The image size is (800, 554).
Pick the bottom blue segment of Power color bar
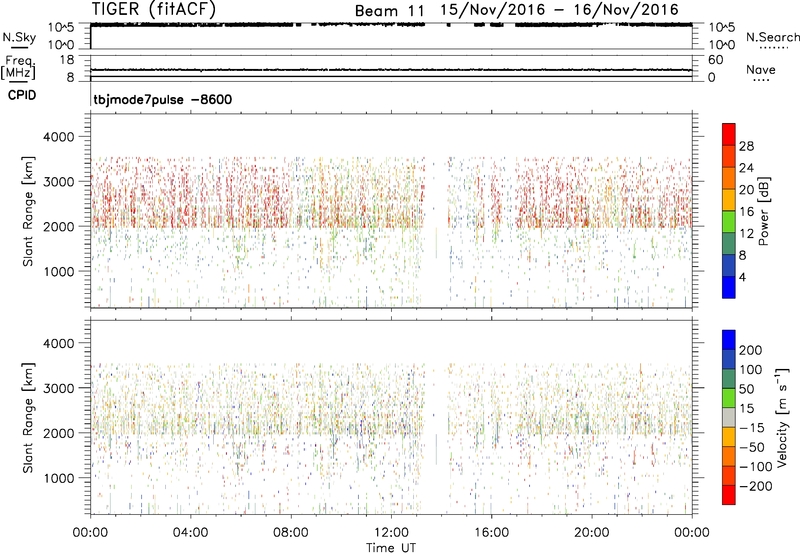click(x=729, y=287)
